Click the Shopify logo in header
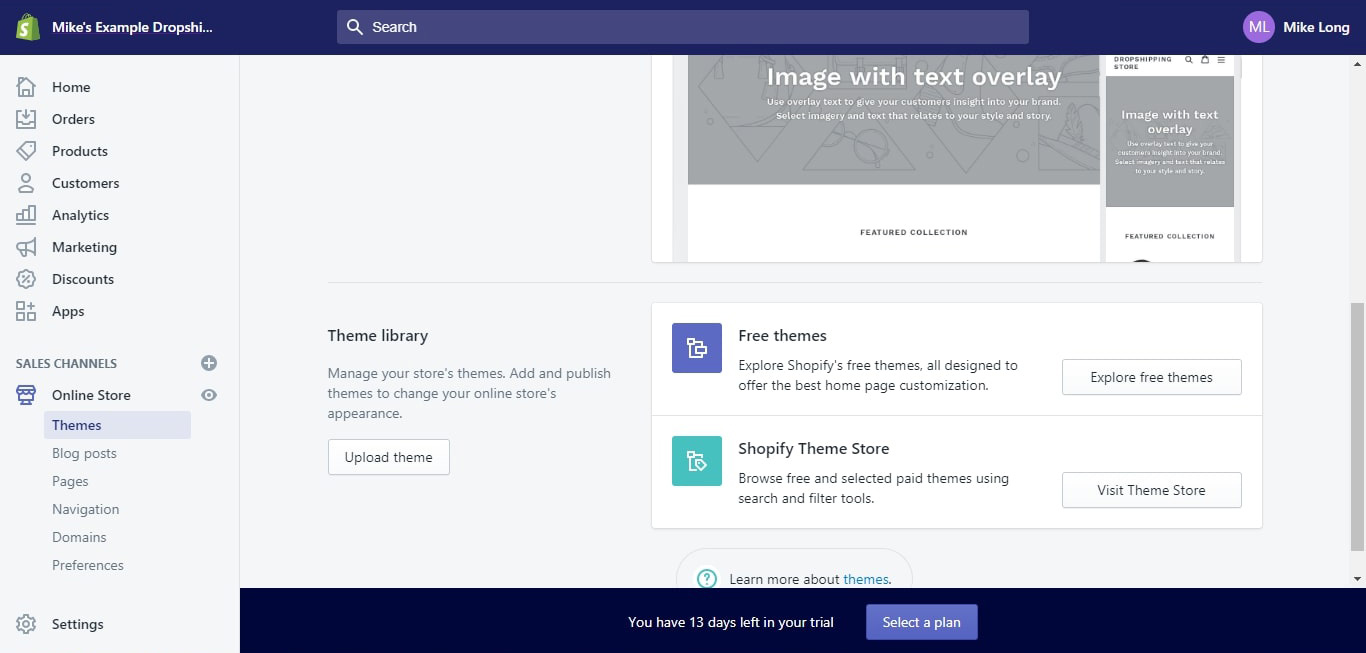1366x653 pixels. [27, 27]
